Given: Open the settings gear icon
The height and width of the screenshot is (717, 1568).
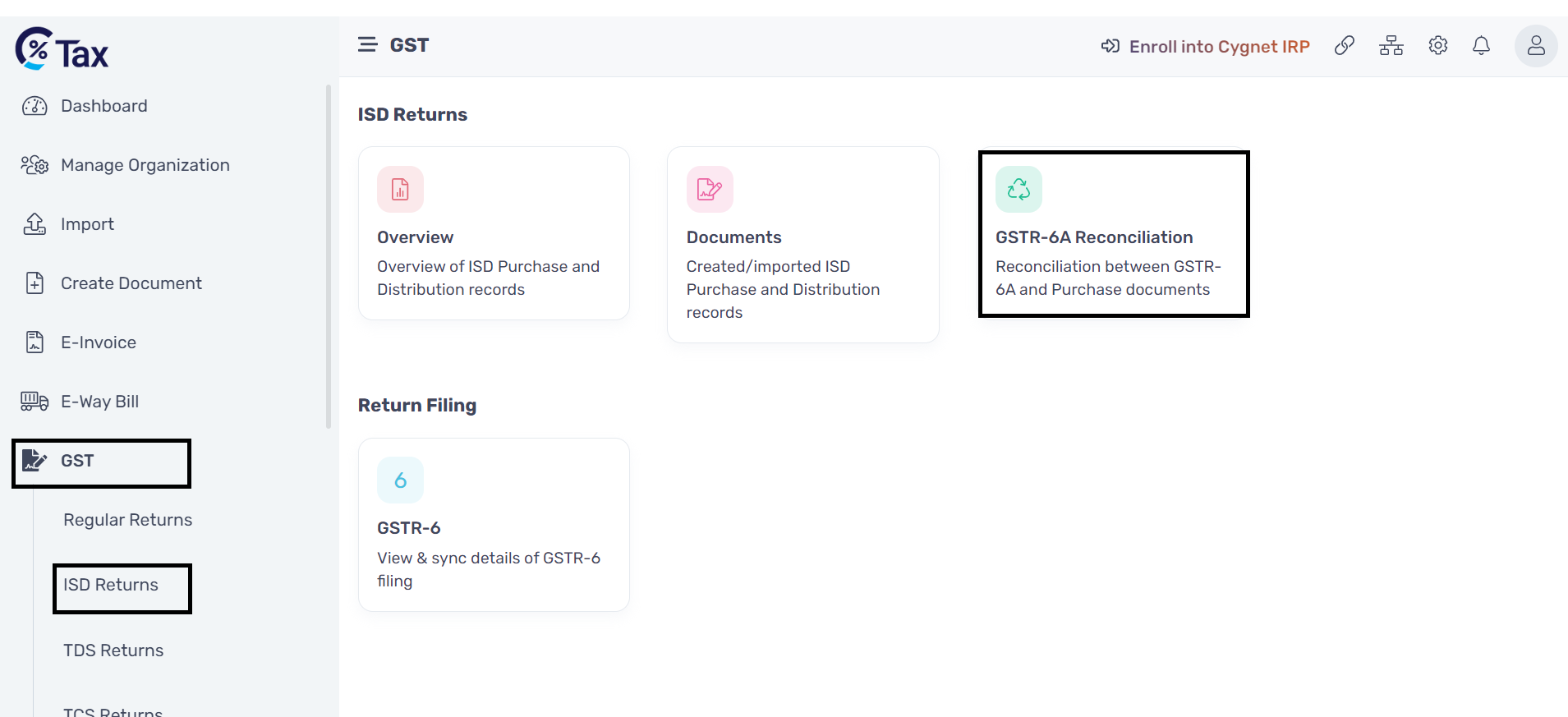Looking at the screenshot, I should (x=1437, y=45).
